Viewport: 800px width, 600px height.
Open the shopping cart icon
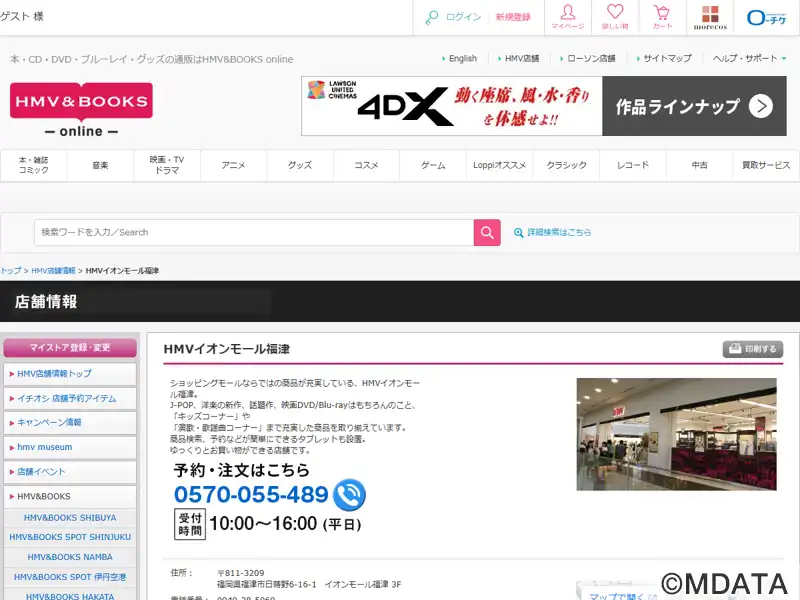click(662, 16)
